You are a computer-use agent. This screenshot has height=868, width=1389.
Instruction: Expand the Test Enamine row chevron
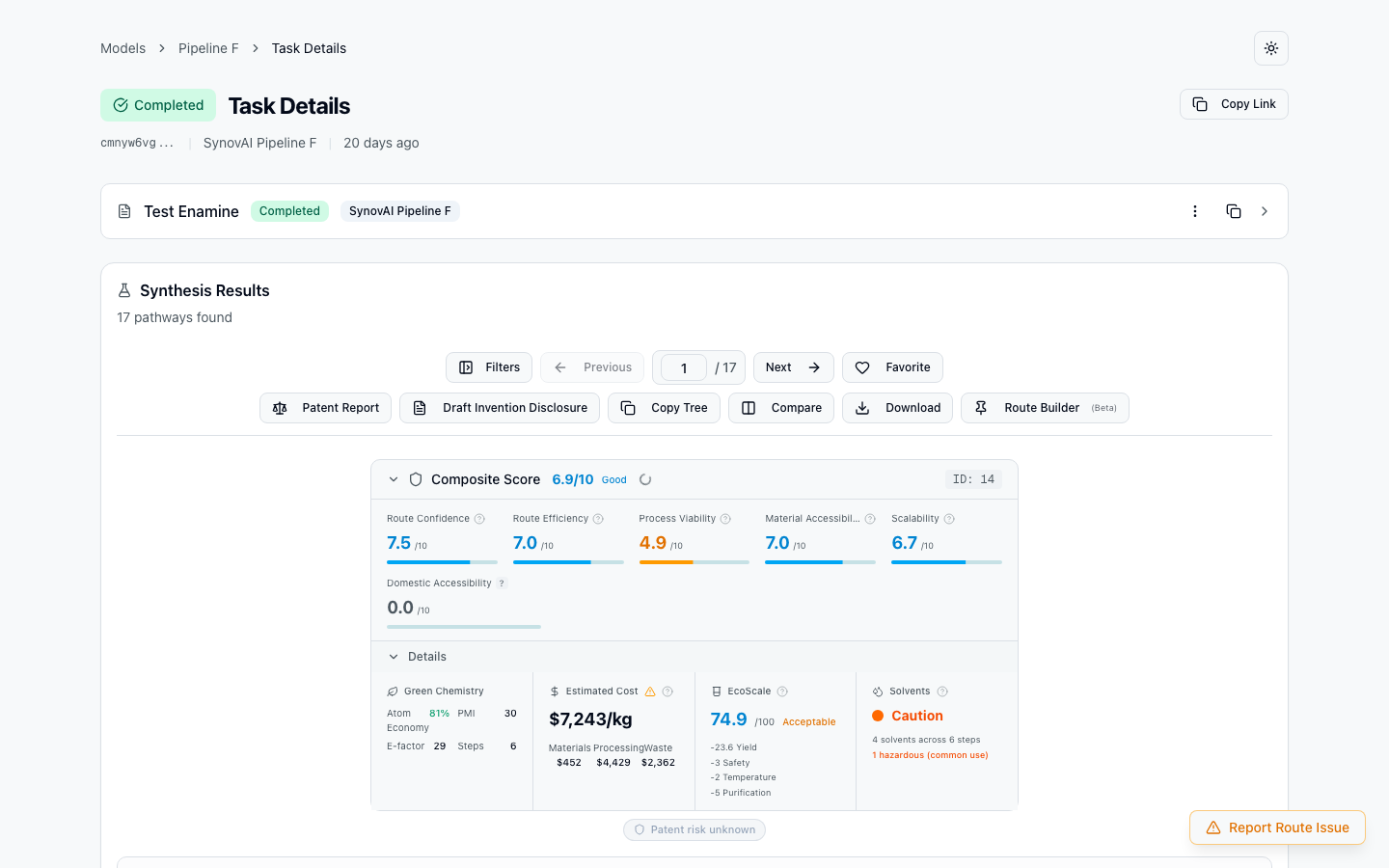coord(1265,211)
